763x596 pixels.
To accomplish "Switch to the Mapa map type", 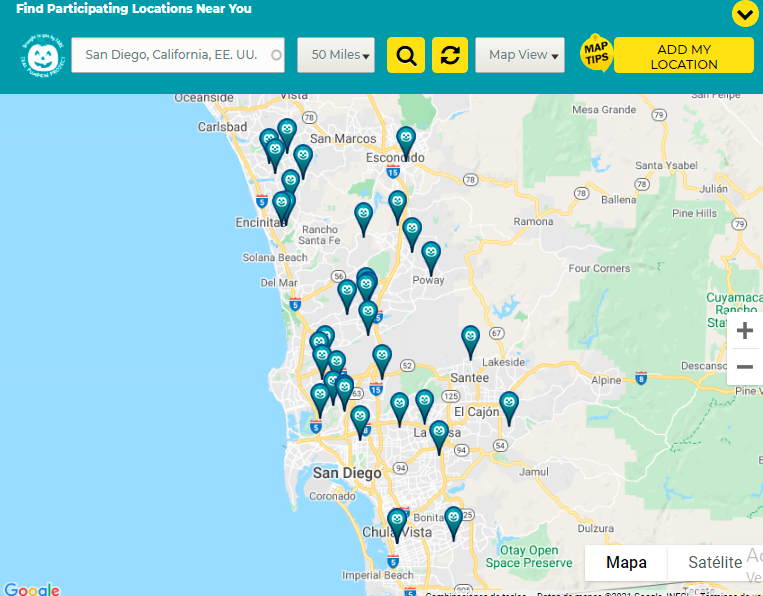I will click(626, 562).
